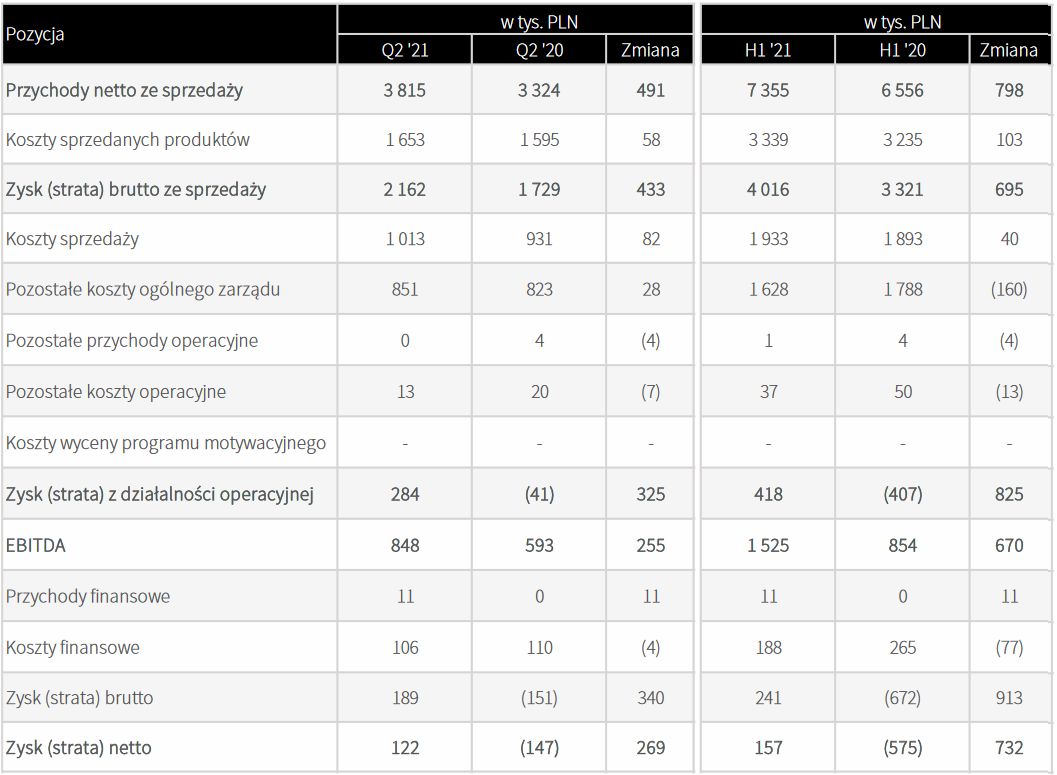Select the Zmiana header beside Q2 '20

[x=650, y=51]
